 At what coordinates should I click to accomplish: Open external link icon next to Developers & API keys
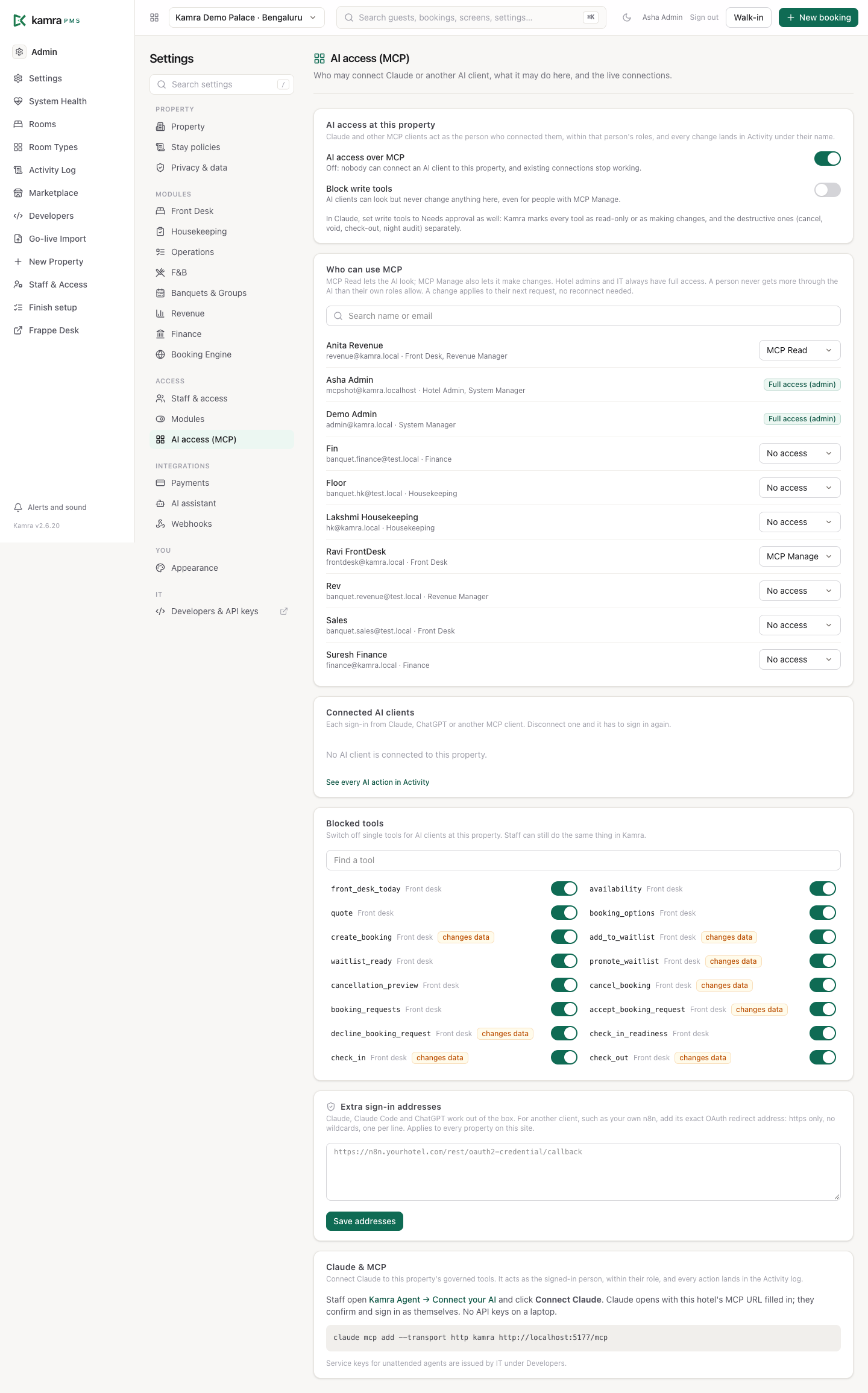point(284,611)
